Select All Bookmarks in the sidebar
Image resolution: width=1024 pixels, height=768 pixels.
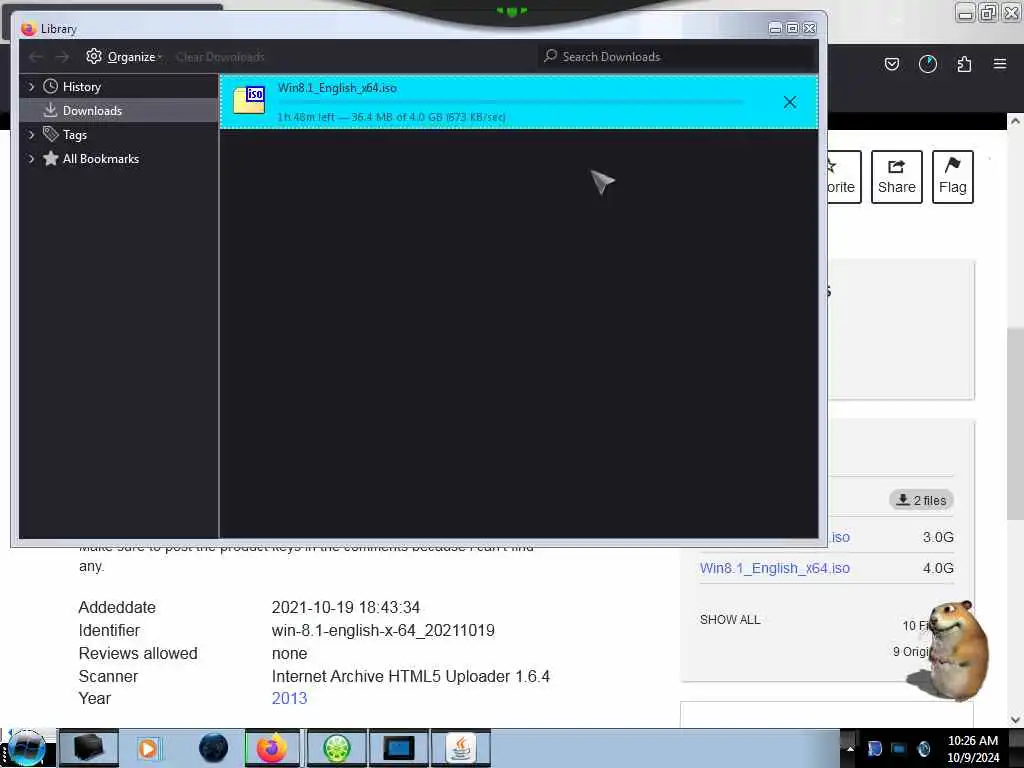pos(101,159)
